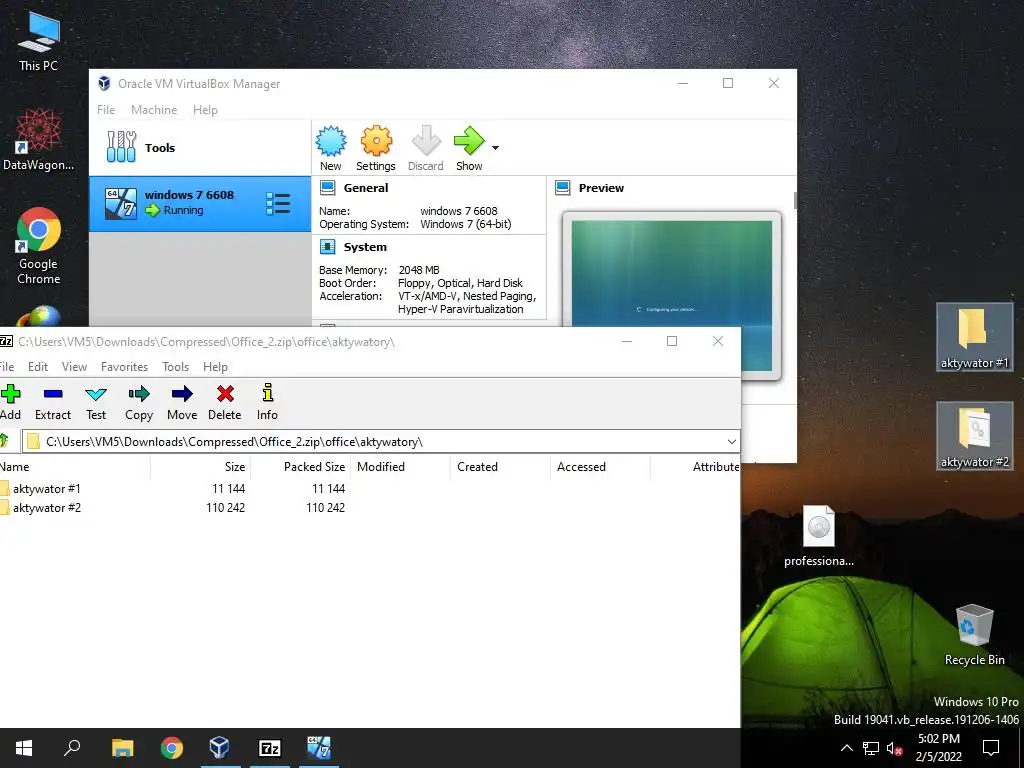Click the Add button in 7-Zip toolbar
This screenshot has width=1024, height=768.
click(x=10, y=402)
